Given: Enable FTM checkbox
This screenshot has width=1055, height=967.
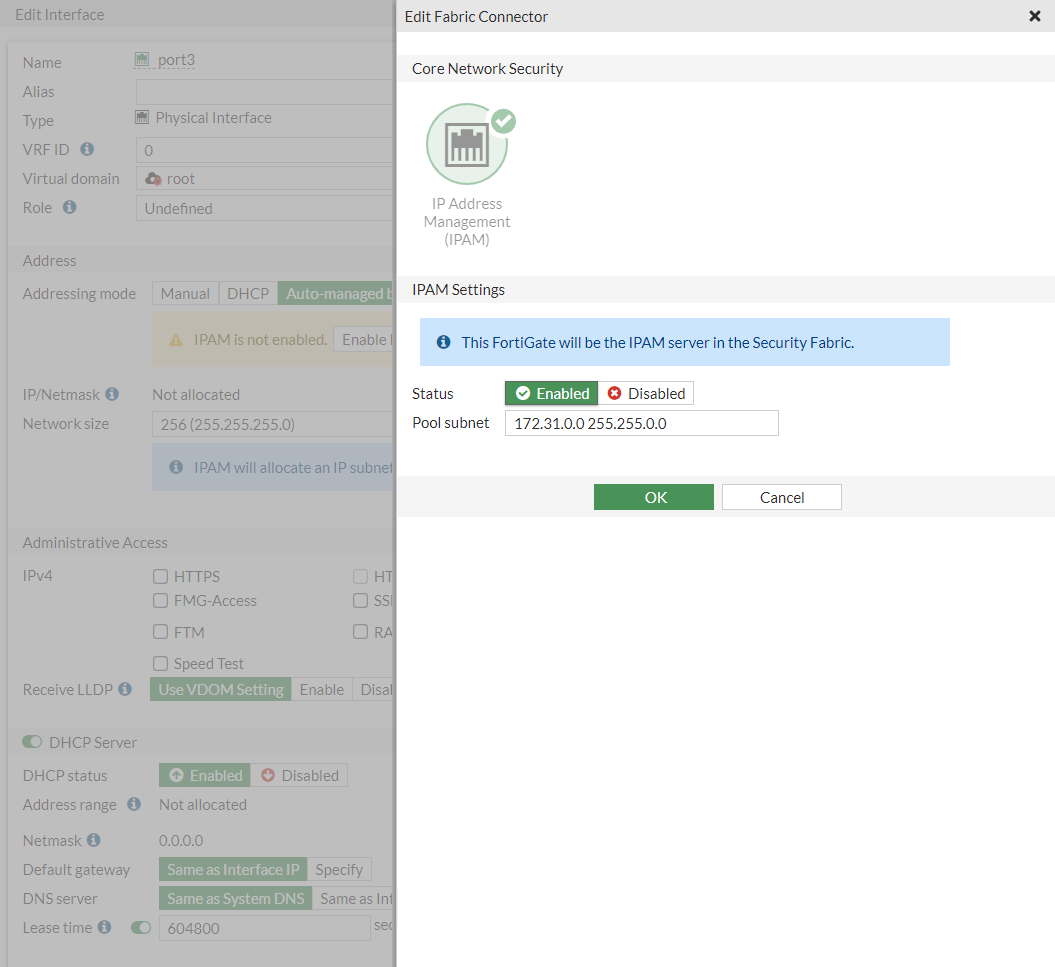Looking at the screenshot, I should [160, 632].
